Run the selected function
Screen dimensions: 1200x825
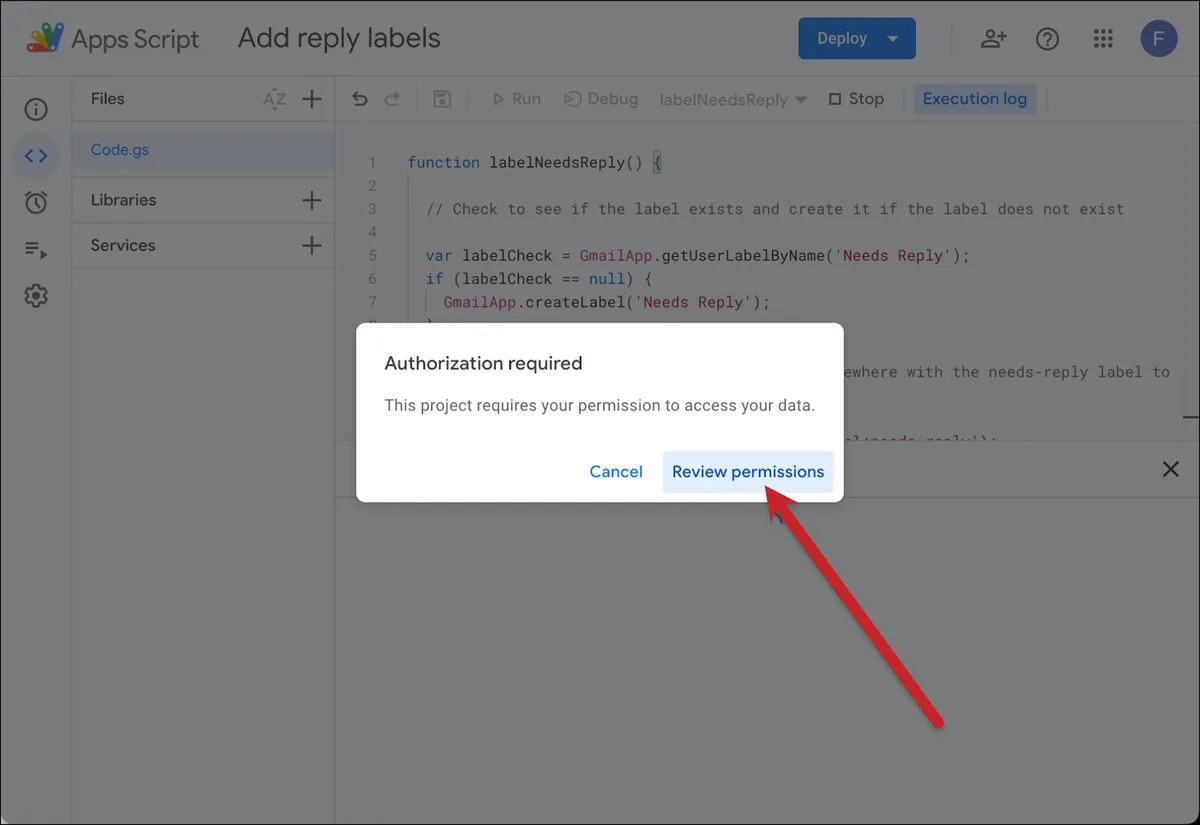pyautogui.click(x=516, y=99)
